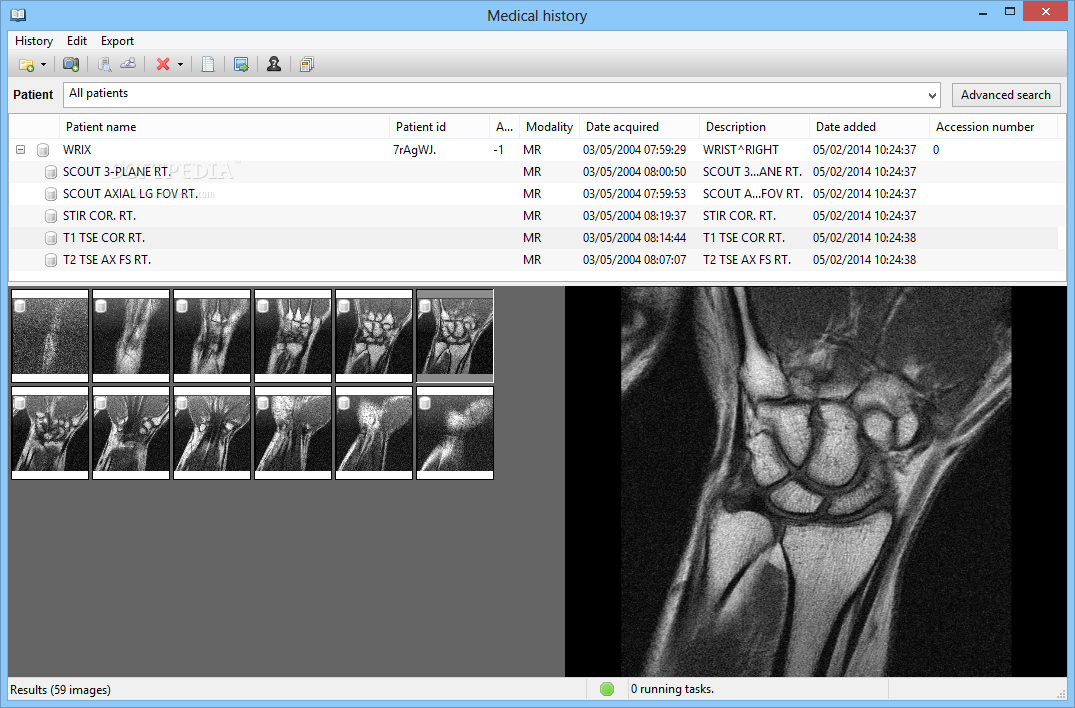Select the T1 TSE COR RT. series
Screen dimensions: 1075x708
[x=533, y=238]
